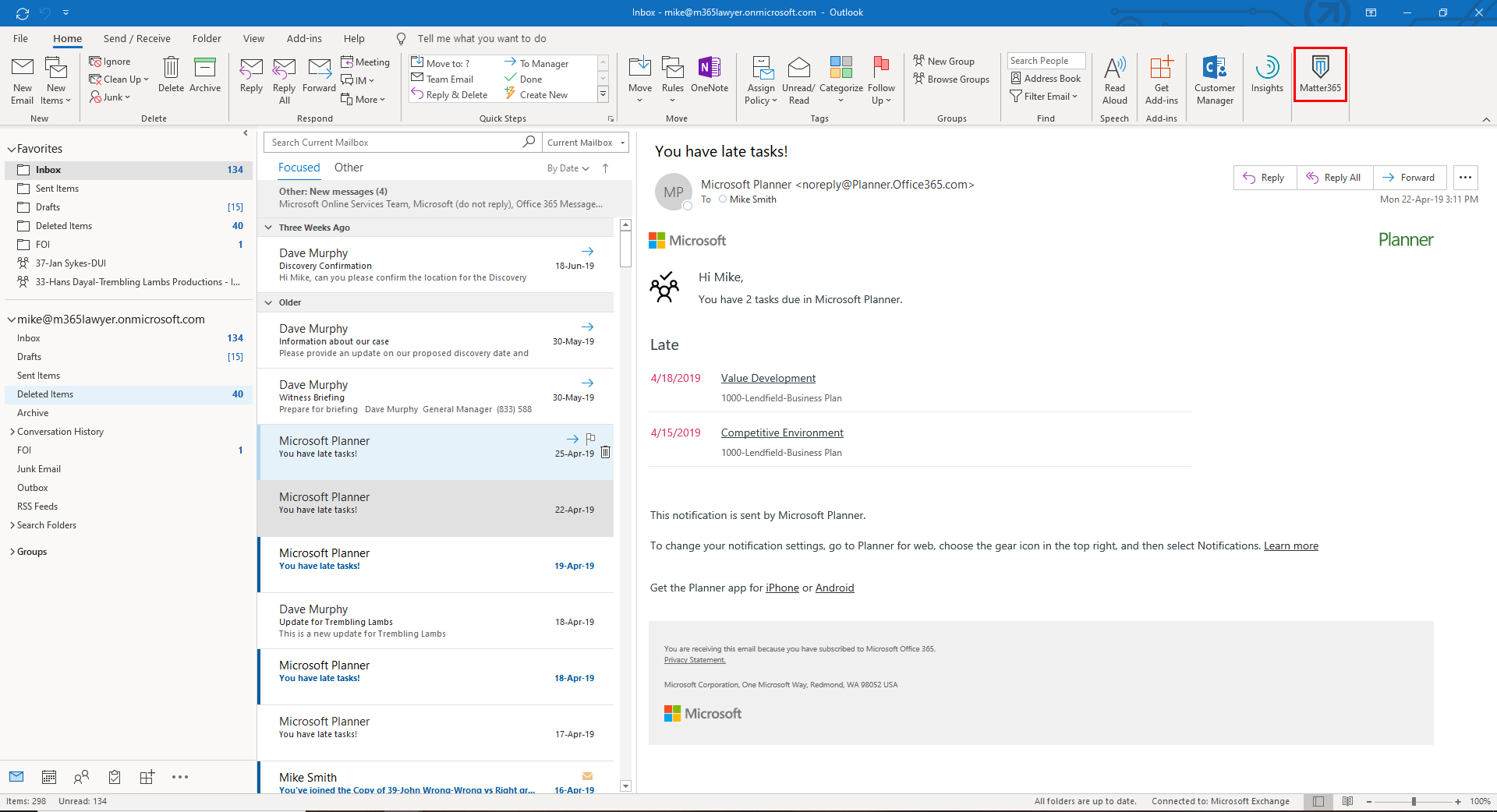Open Tasks view in navigation bar

[115, 777]
